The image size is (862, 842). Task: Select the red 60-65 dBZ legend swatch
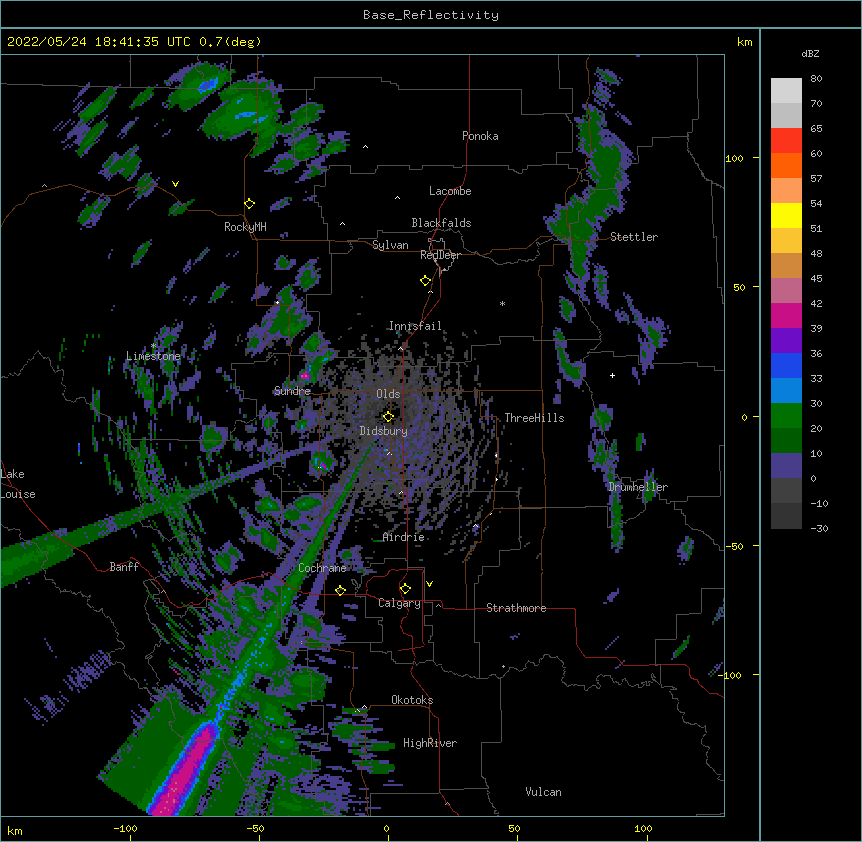coord(786,141)
